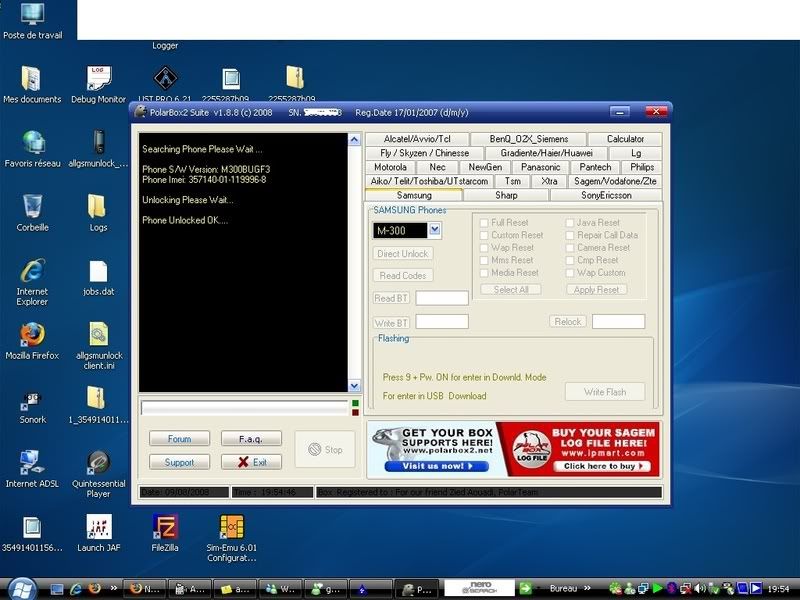The width and height of the screenshot is (800, 600).
Task: Open the F.a.q. button
Action: (x=251, y=439)
